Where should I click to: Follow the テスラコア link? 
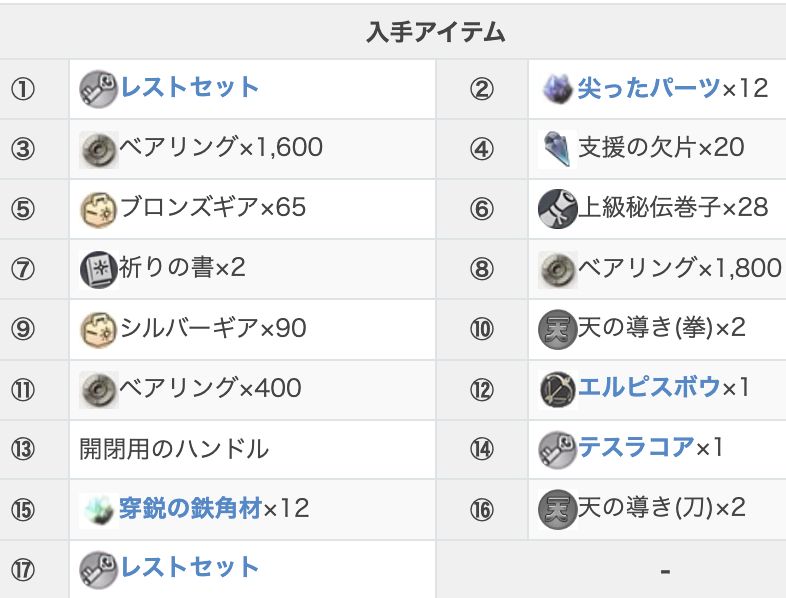[636, 448]
